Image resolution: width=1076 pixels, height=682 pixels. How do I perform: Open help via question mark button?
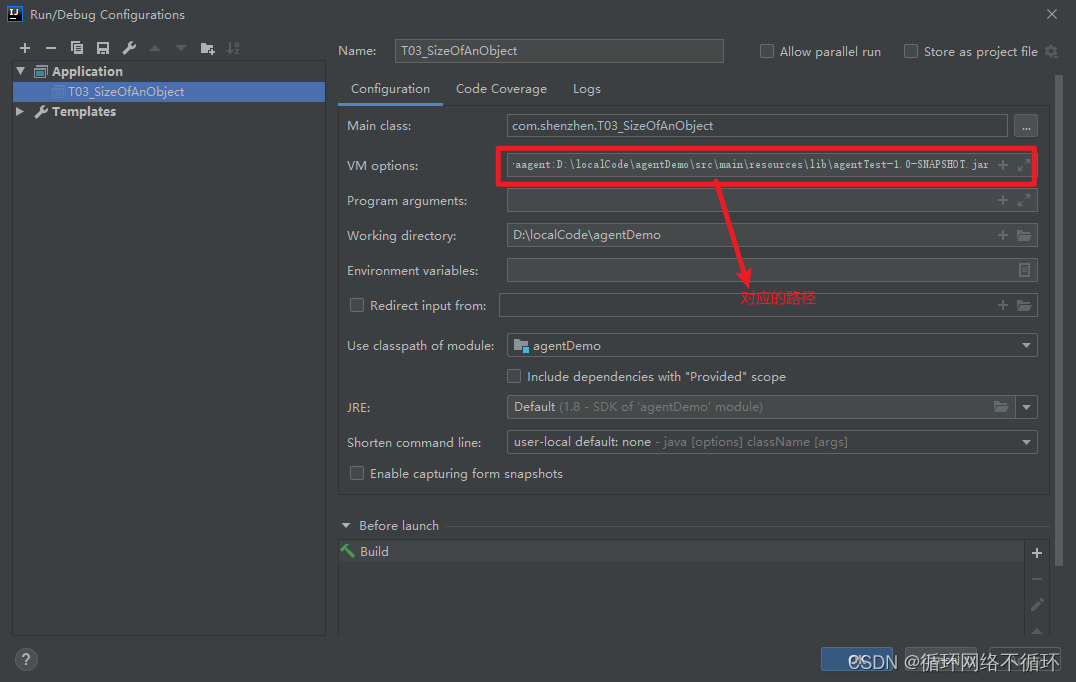click(25, 659)
